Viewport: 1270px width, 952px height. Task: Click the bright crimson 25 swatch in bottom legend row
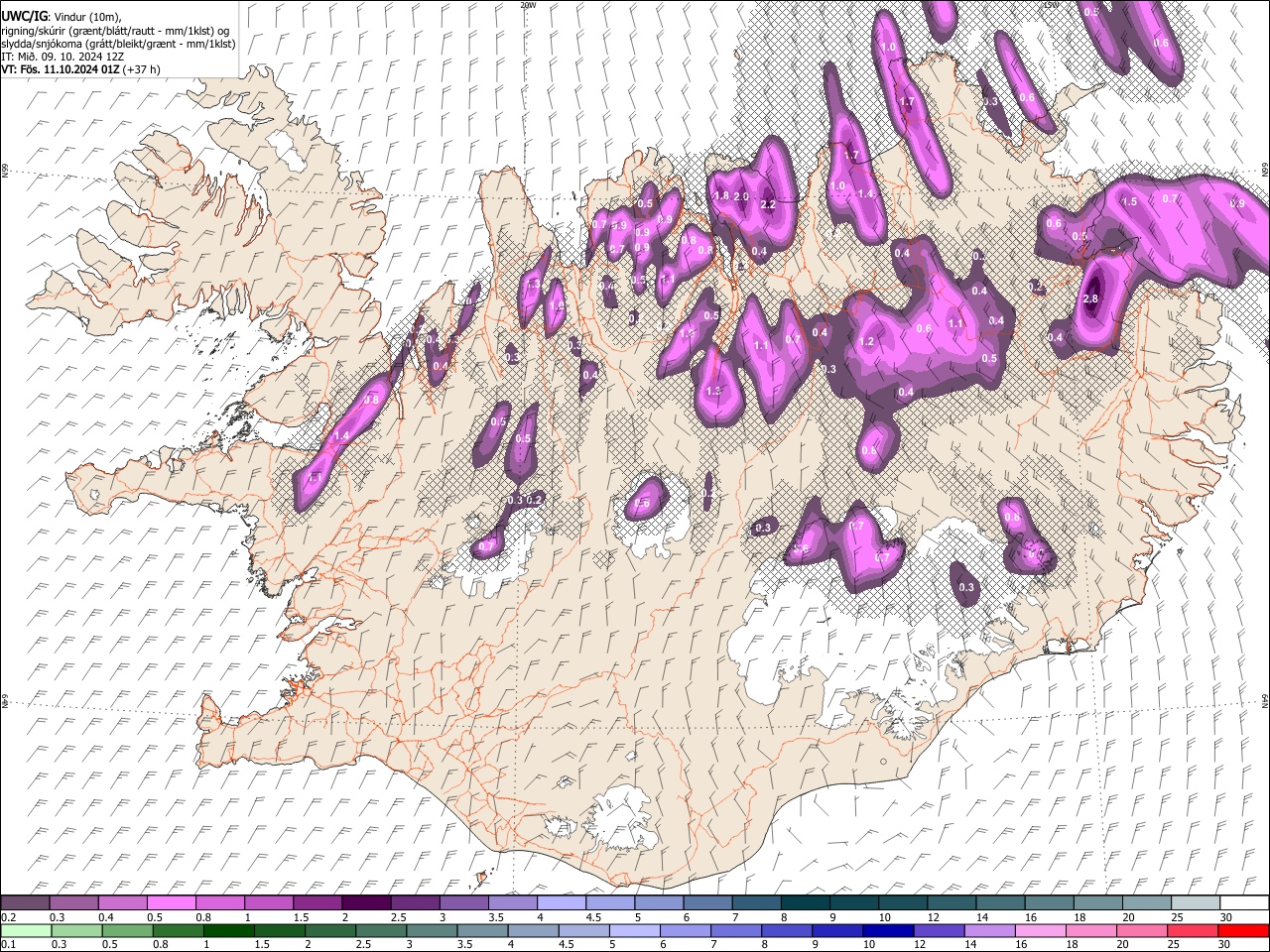pos(1194,930)
